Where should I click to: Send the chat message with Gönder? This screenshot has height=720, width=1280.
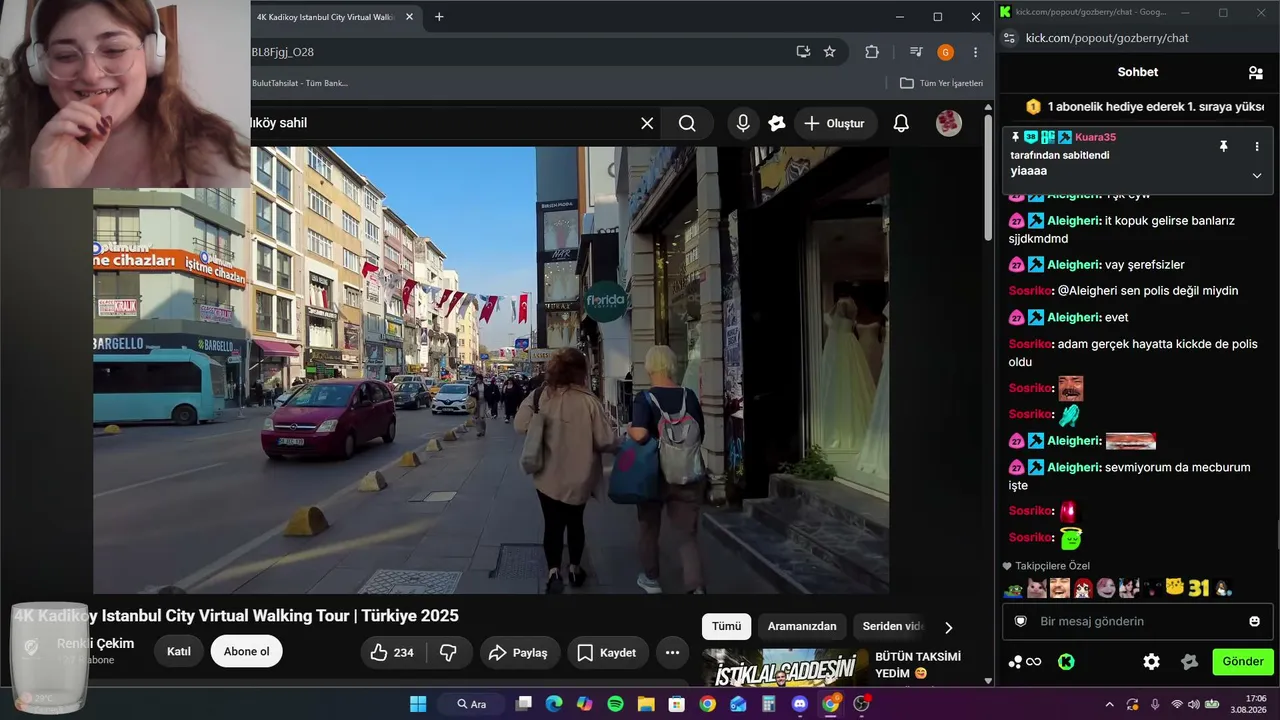[1243, 661]
